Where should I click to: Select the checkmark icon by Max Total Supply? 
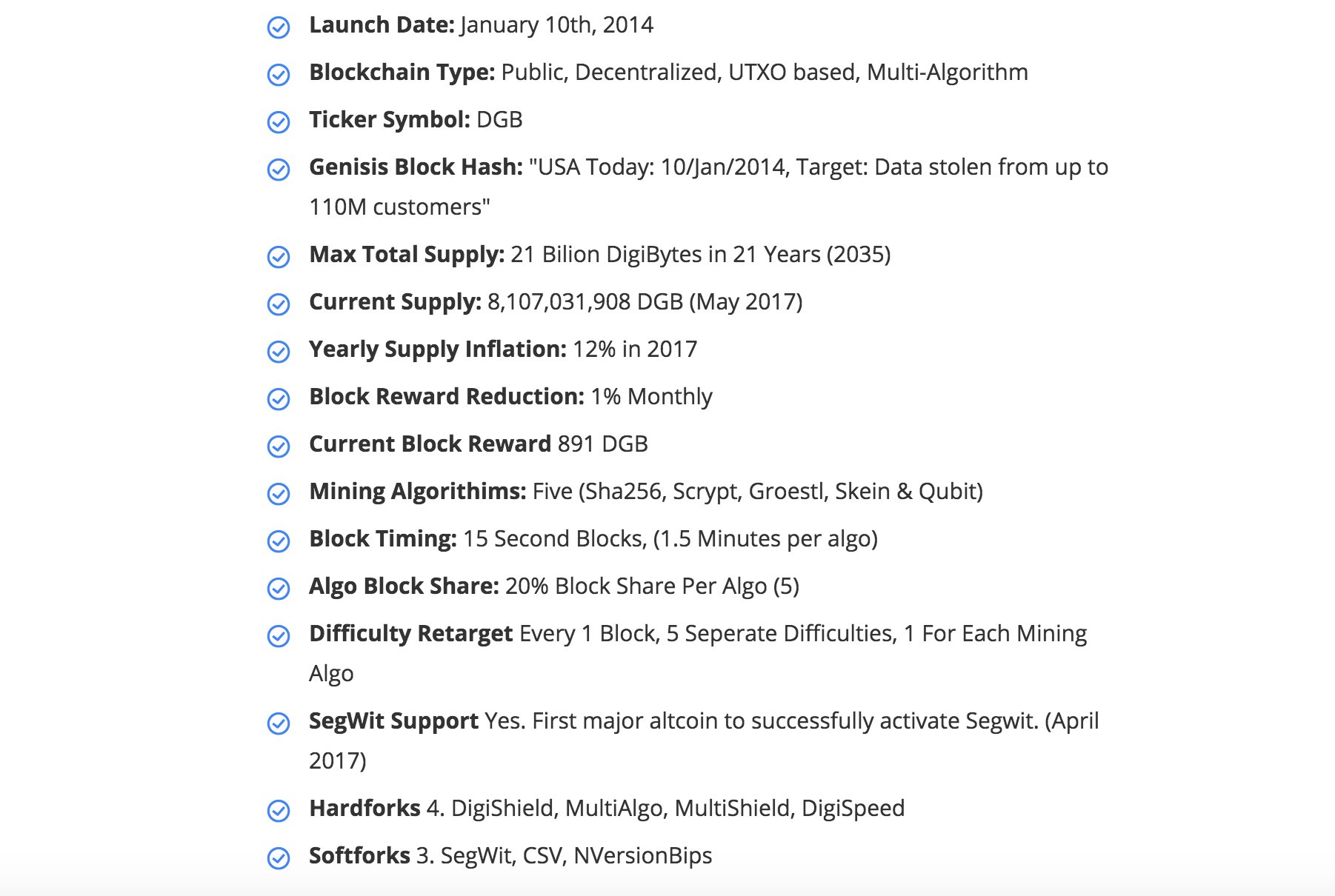coord(279,257)
